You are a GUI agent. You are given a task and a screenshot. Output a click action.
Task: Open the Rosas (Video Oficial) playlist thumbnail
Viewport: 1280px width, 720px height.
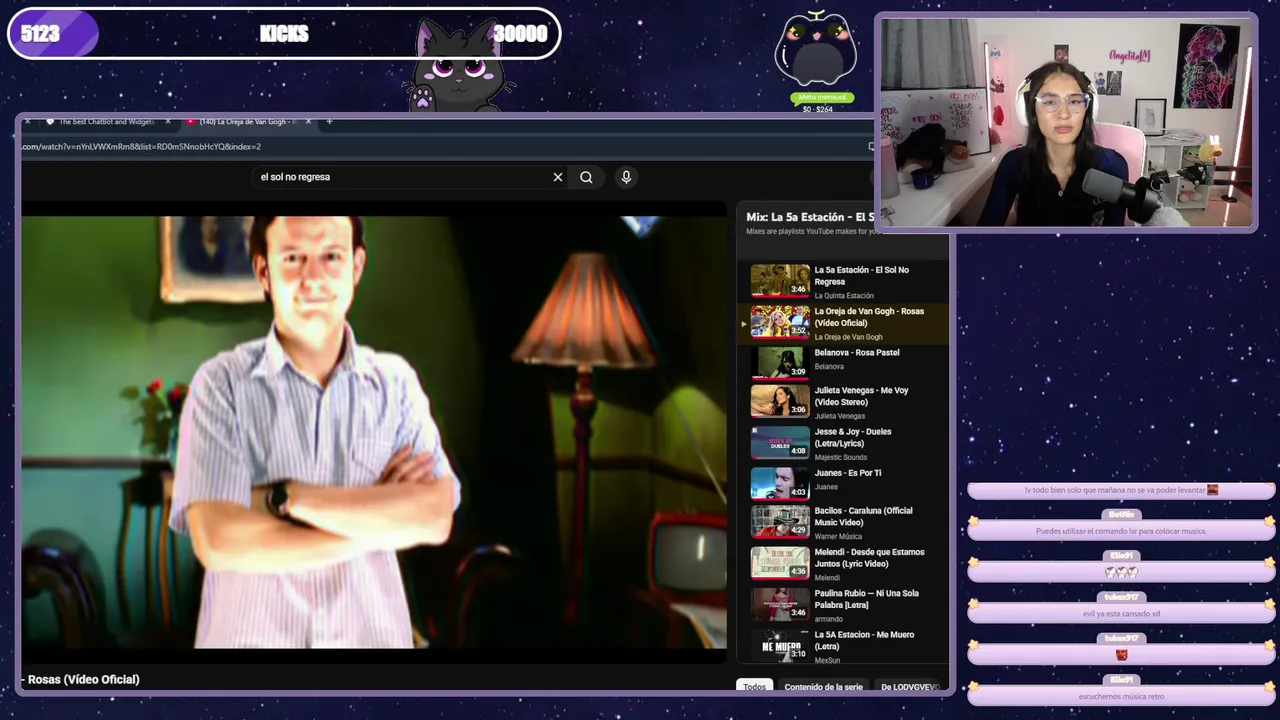pos(780,321)
